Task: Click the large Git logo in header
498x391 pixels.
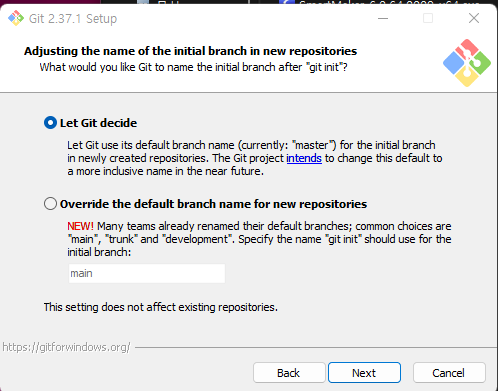Action: click(467, 63)
